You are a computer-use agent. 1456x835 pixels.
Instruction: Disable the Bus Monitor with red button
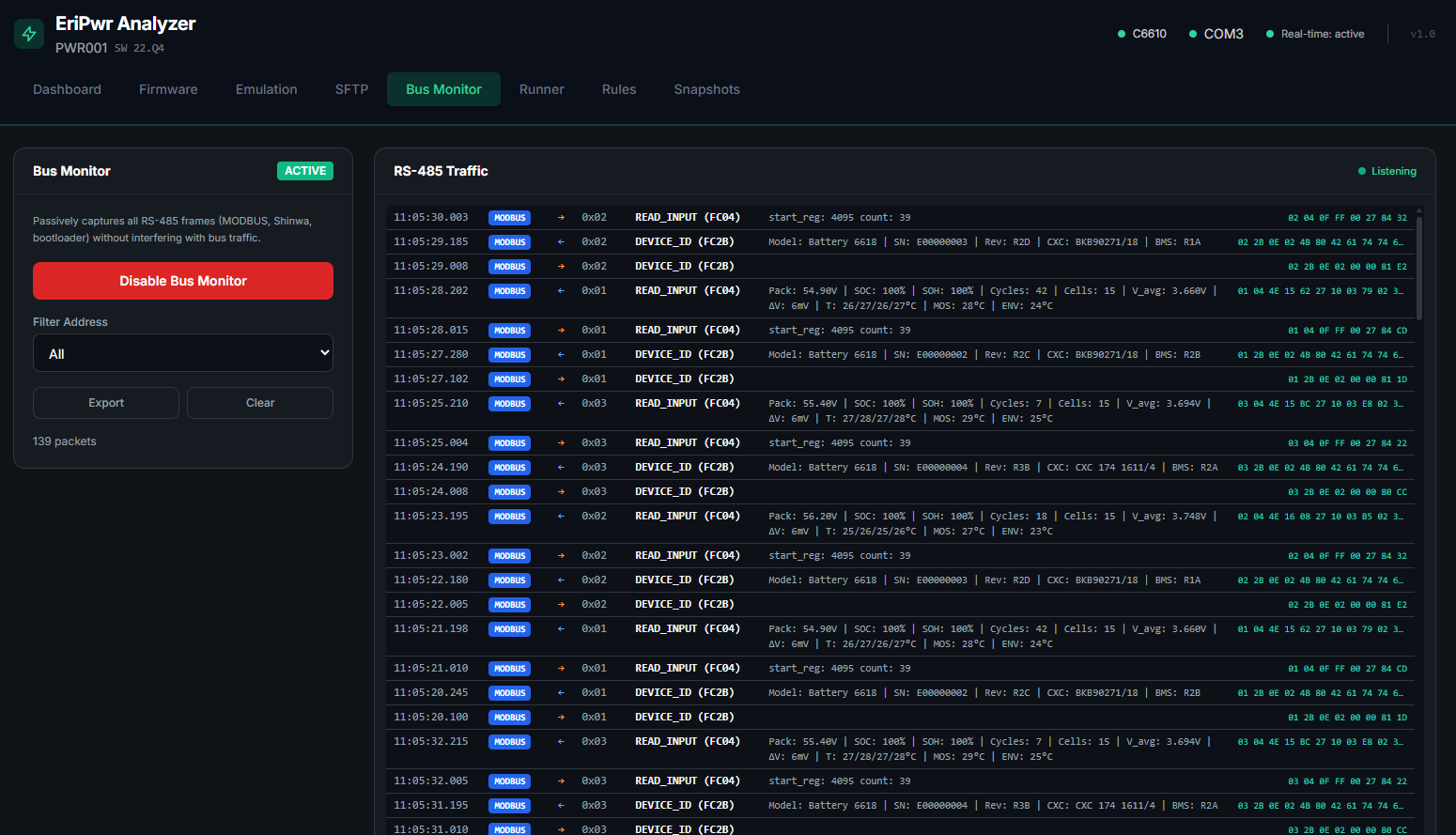[x=183, y=281]
